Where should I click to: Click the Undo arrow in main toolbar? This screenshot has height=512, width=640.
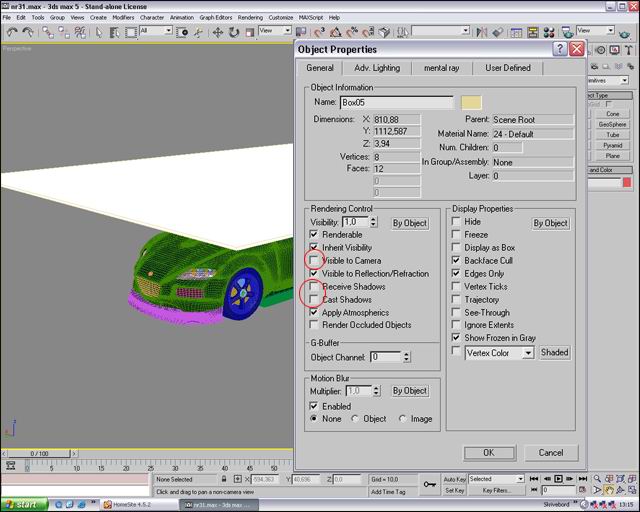(11, 32)
